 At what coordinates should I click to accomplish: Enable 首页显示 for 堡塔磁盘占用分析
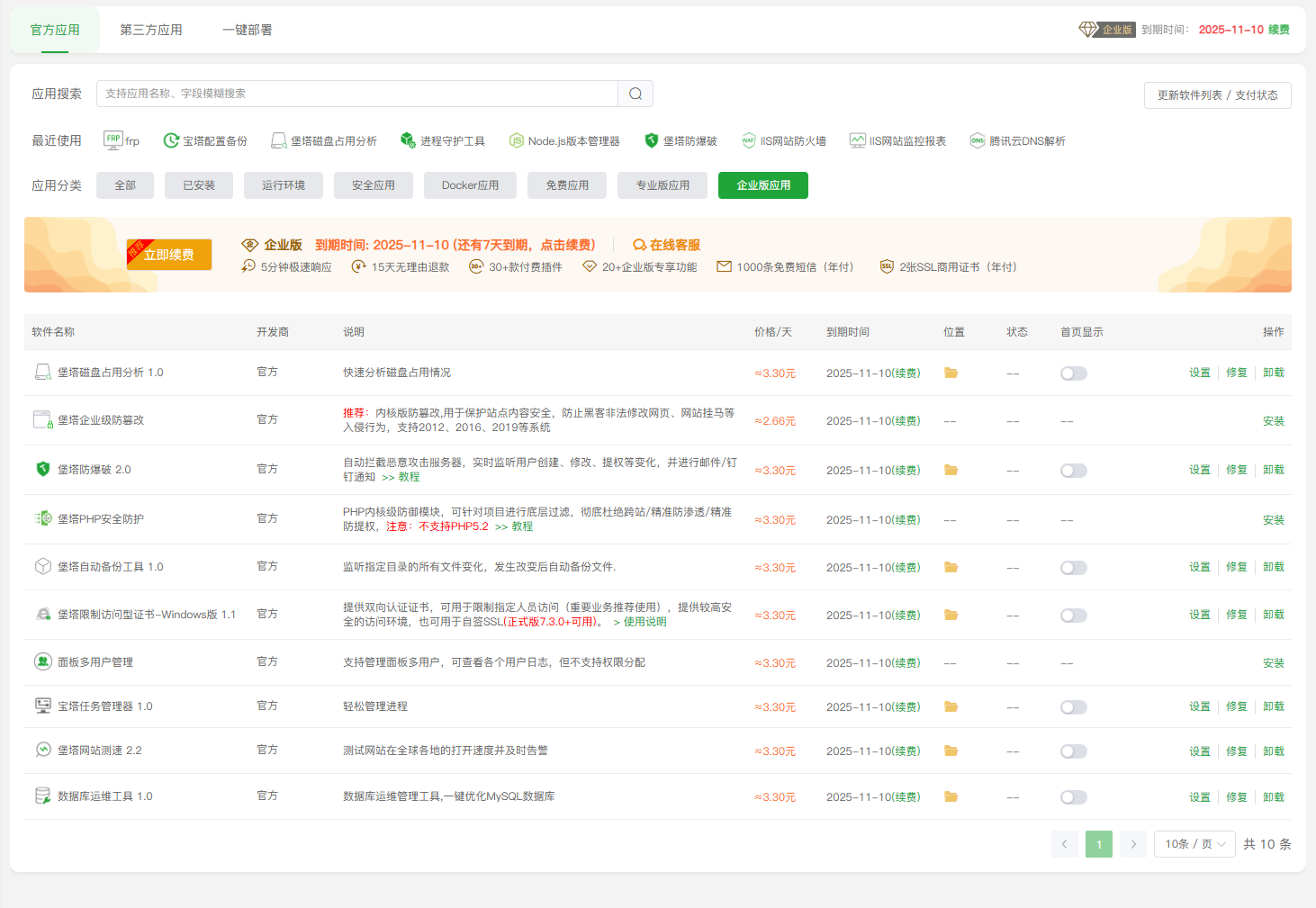pyautogui.click(x=1073, y=372)
